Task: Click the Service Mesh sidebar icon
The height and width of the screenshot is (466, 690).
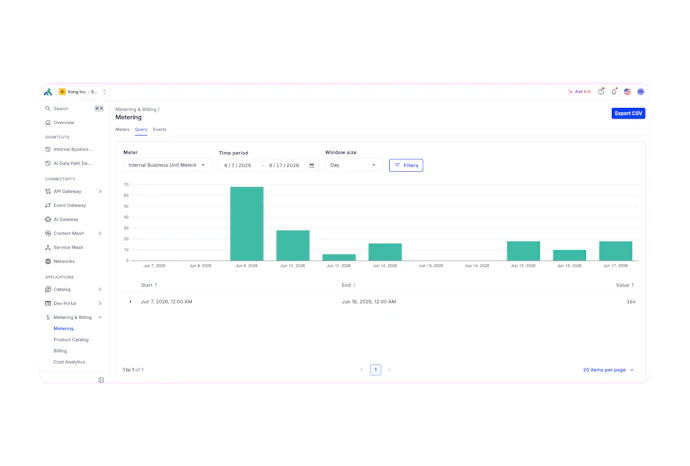Action: [48, 247]
